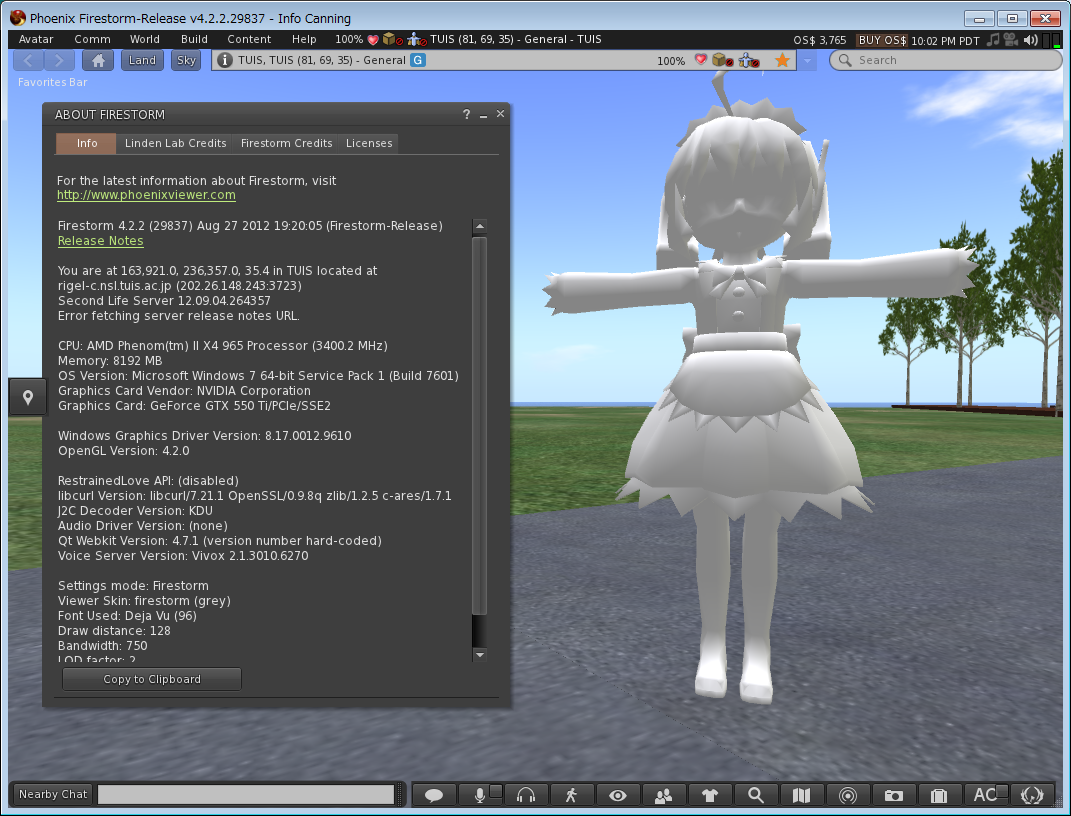Click the 'Memory: 8192 MB' line

(110, 361)
